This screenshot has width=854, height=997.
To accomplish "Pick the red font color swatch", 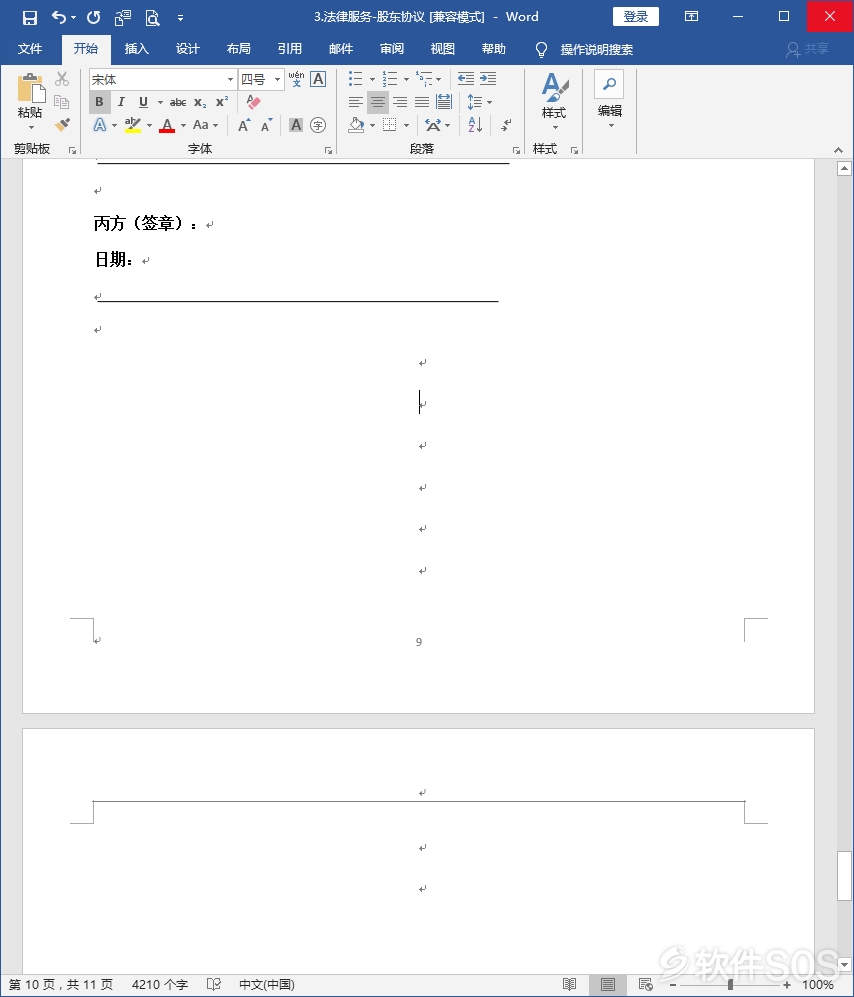I will [167, 125].
